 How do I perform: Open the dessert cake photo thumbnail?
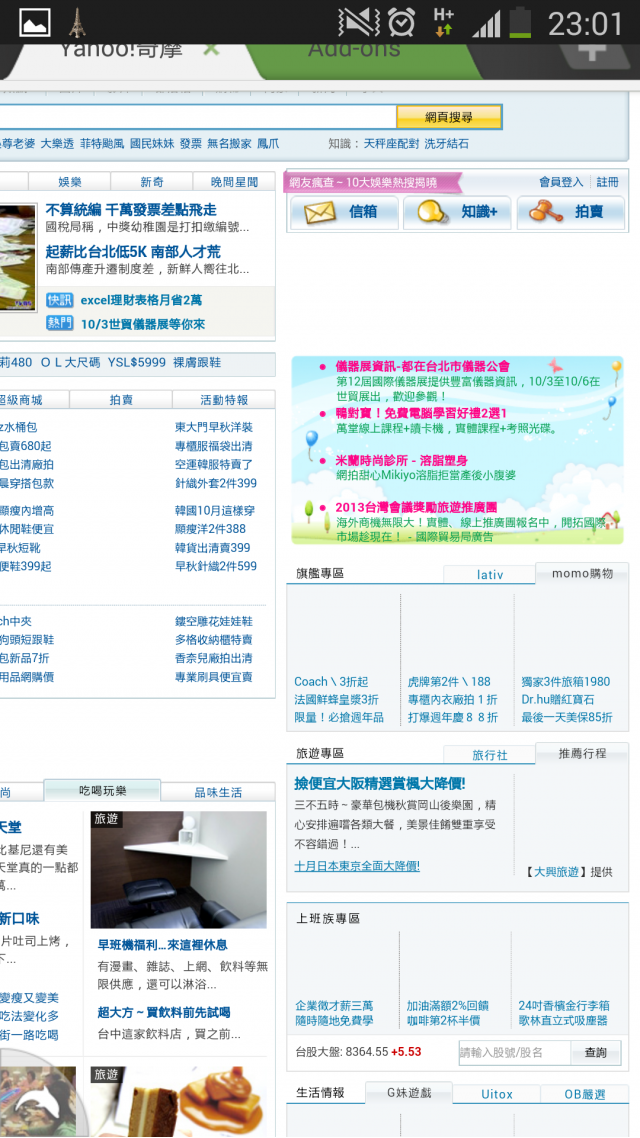click(179, 1101)
